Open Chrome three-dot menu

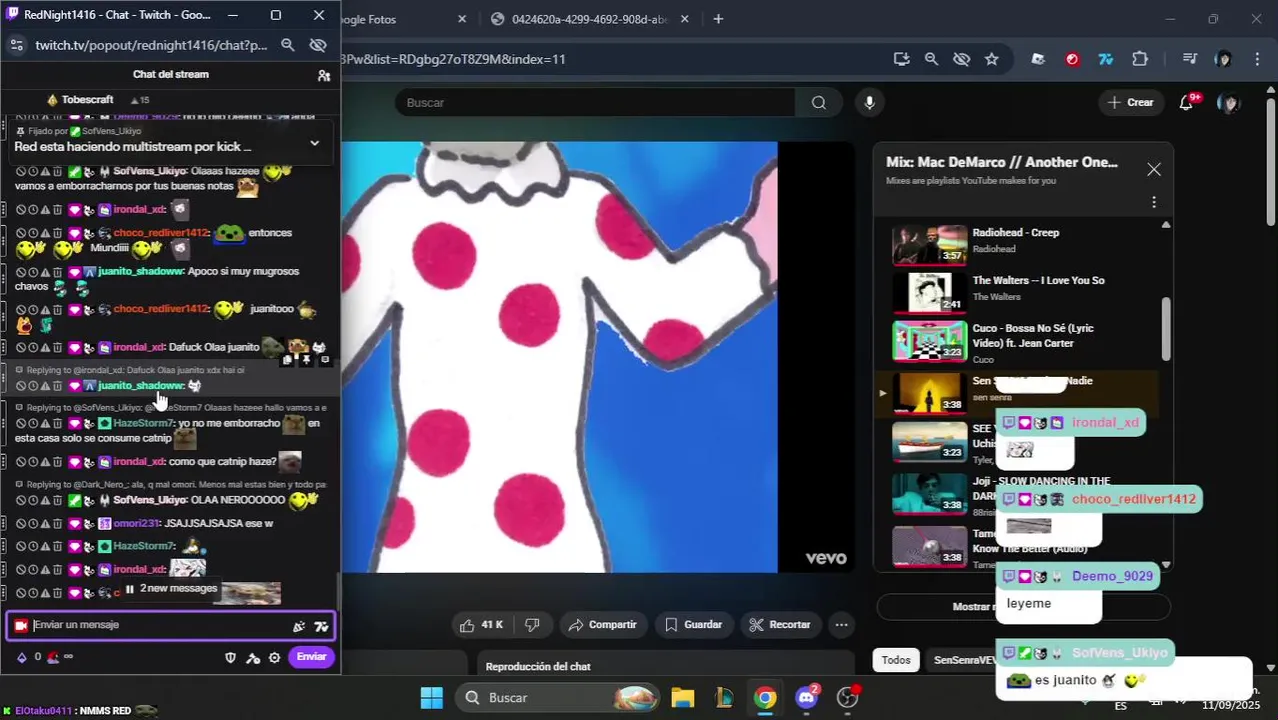click(1257, 59)
